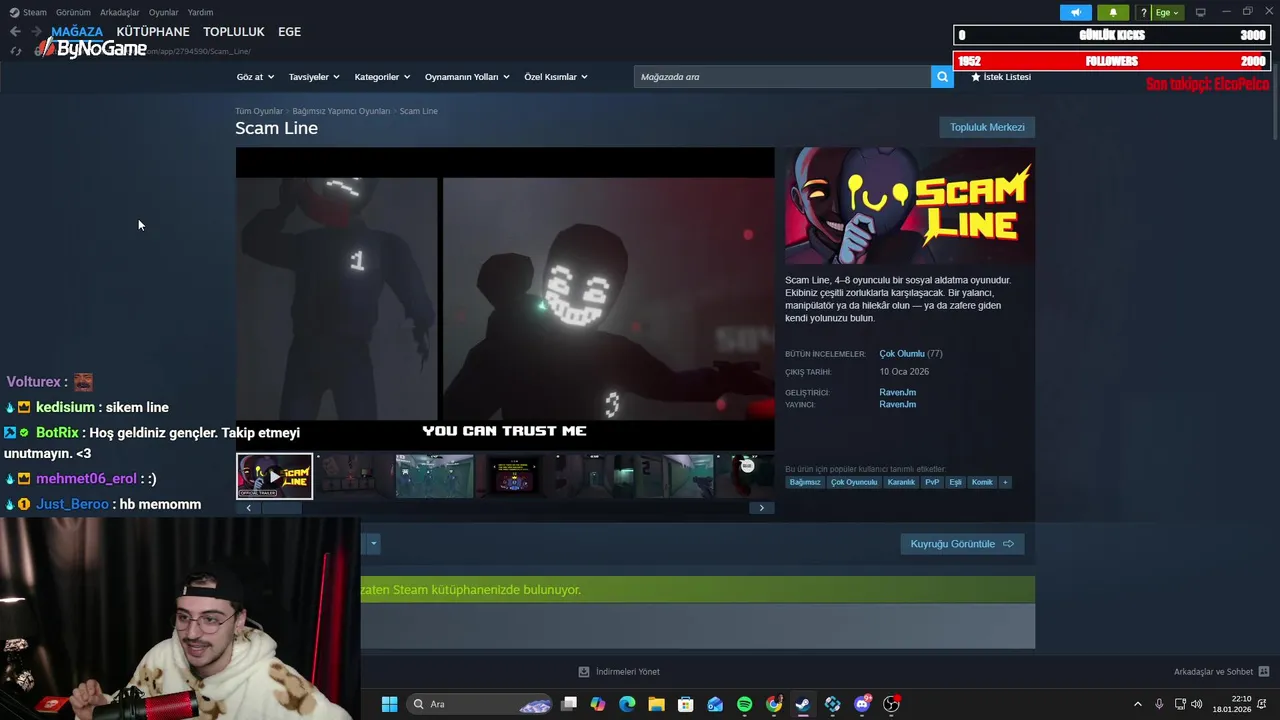Screen dimensions: 1280x720
Task: Expand the Tavsiyeler dropdown
Action: tap(314, 77)
